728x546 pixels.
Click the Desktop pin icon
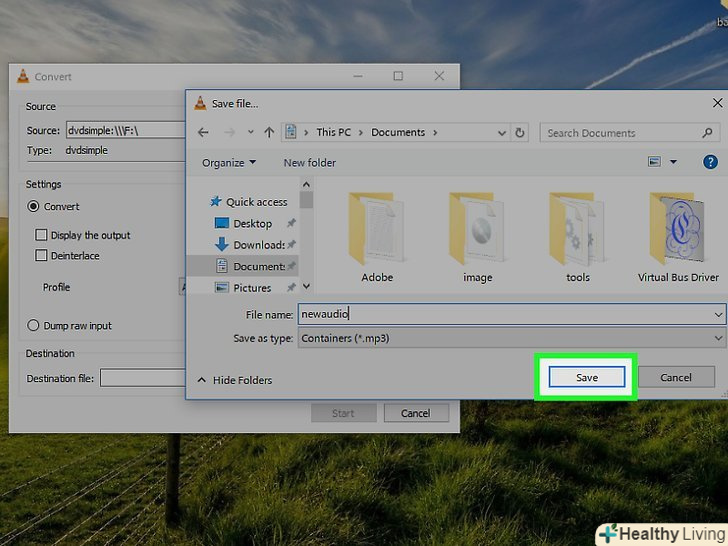[291, 223]
